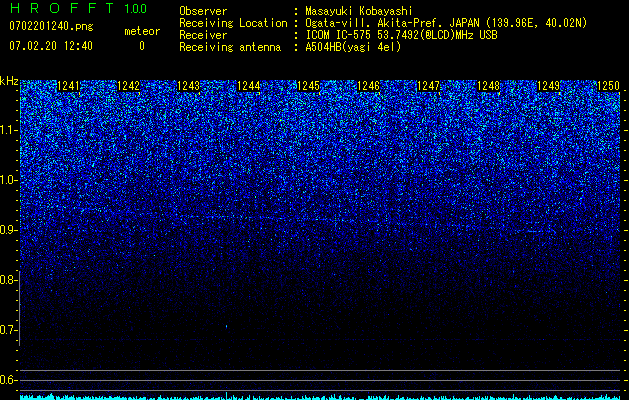Click the date stamp 07.02.20 12:40
Screen dimensions: 629x400
click(x=51, y=46)
